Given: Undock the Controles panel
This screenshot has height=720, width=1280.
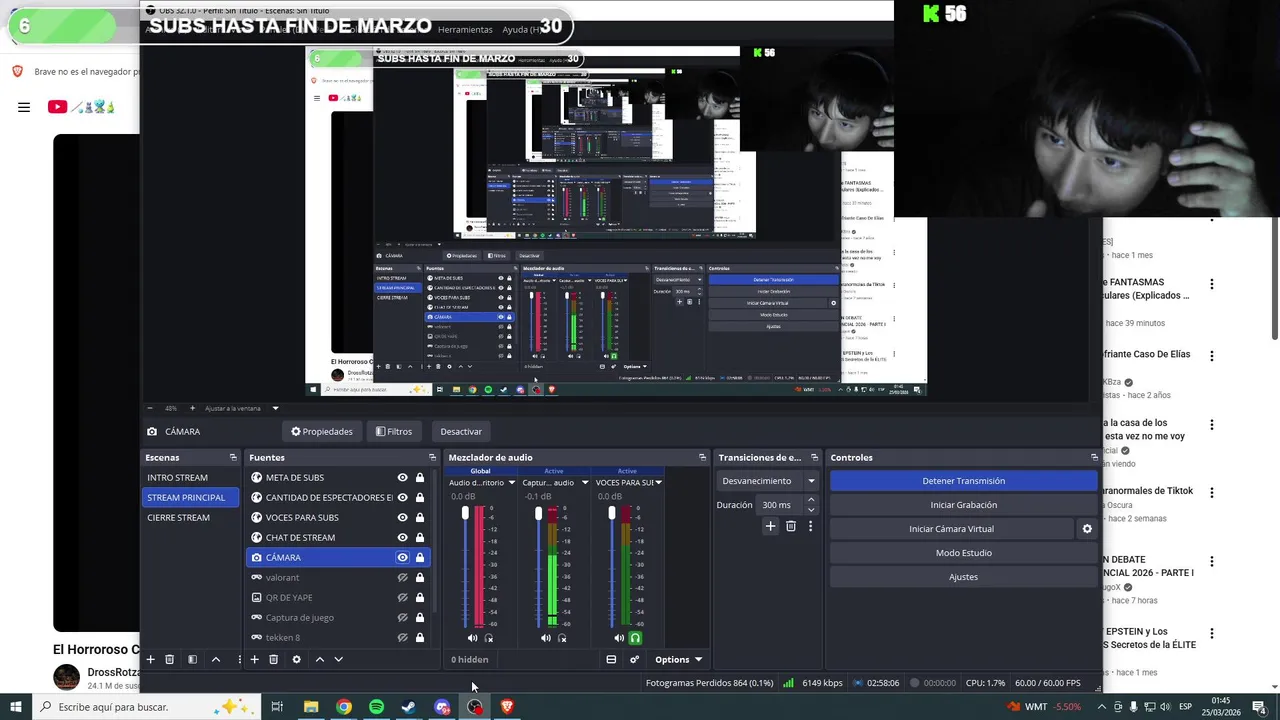Looking at the screenshot, I should pyautogui.click(x=1094, y=457).
